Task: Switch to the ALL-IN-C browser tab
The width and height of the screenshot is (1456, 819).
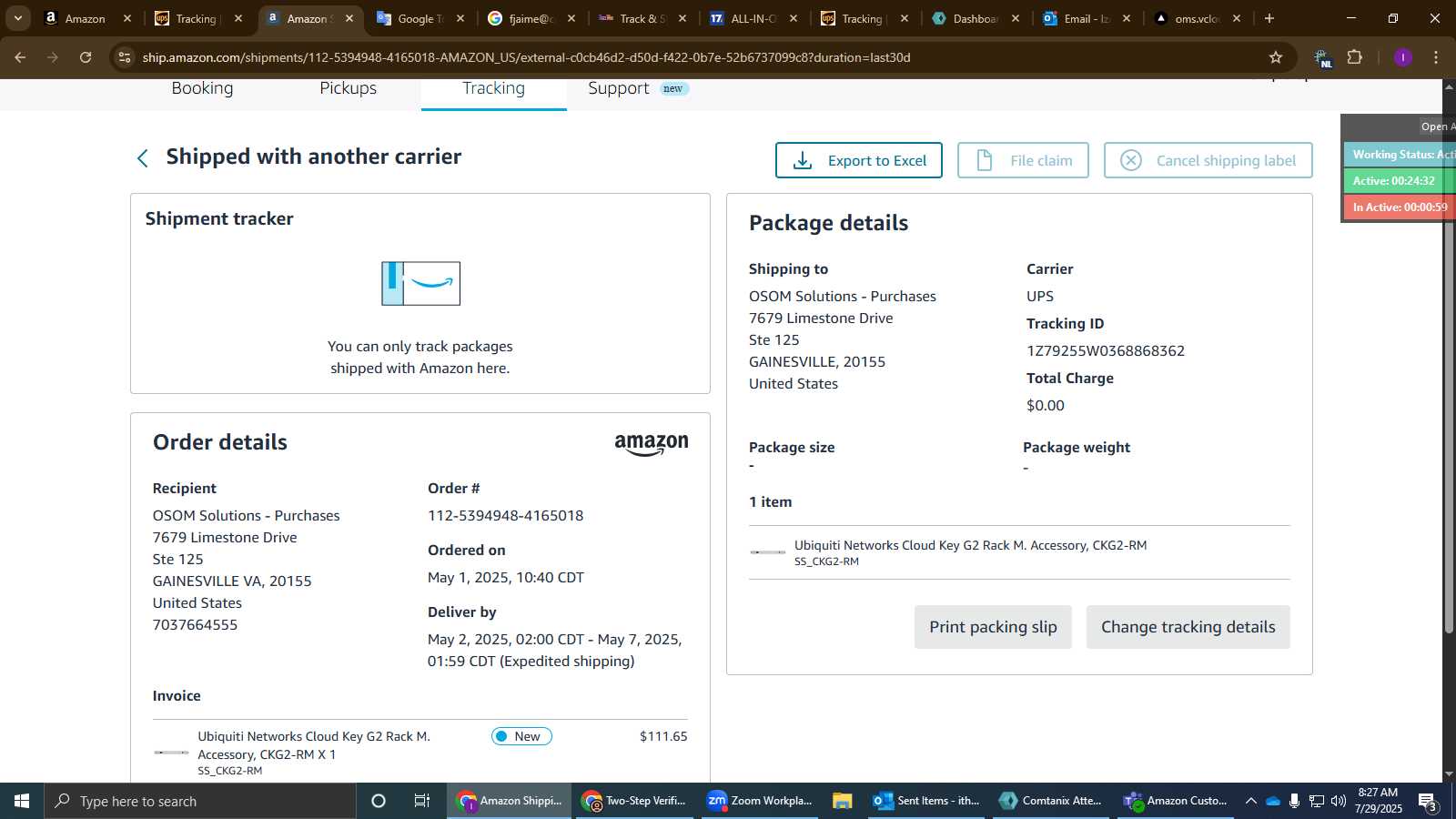Action: click(x=753, y=18)
